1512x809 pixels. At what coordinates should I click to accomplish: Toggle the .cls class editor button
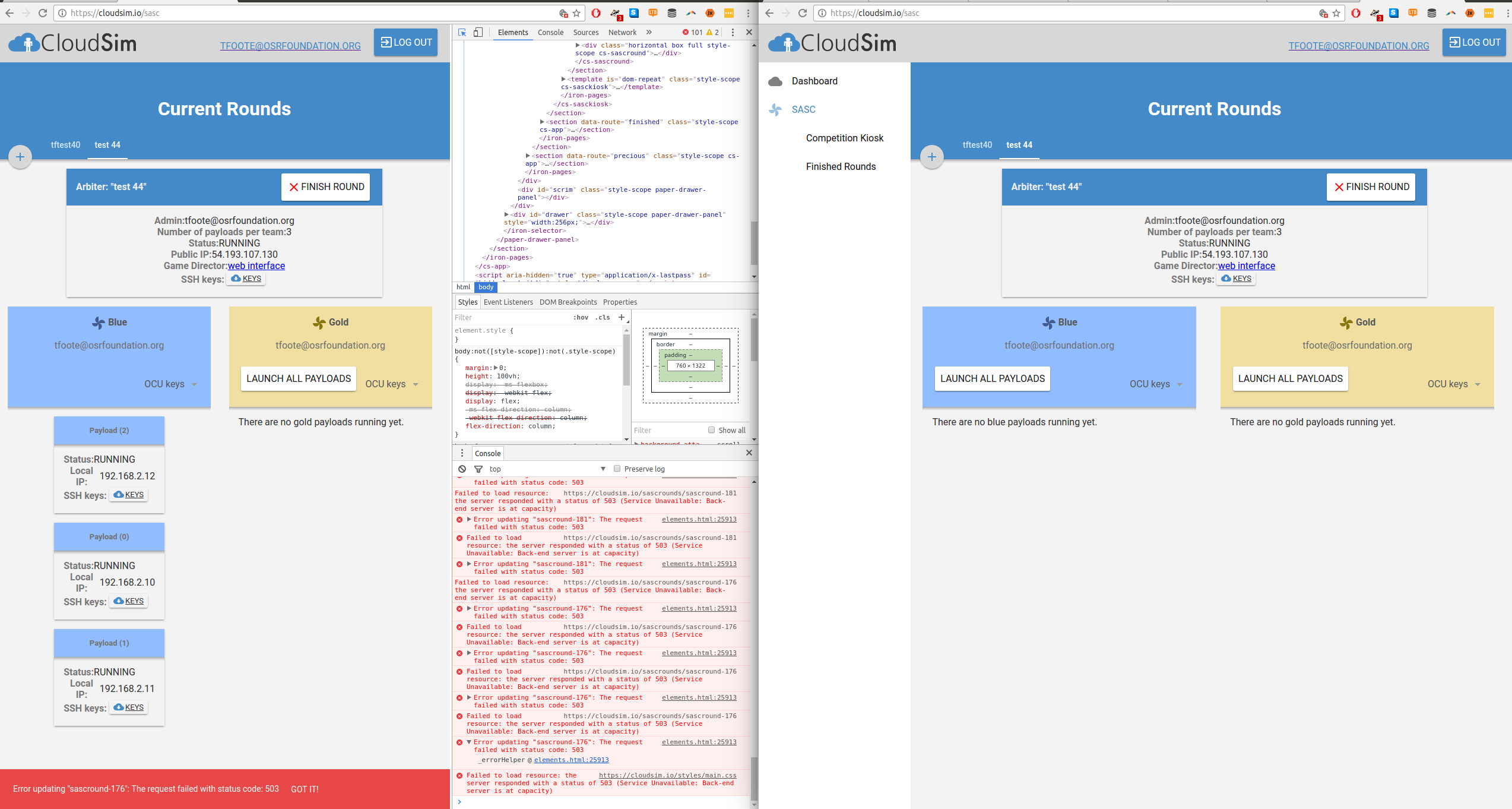click(603, 317)
